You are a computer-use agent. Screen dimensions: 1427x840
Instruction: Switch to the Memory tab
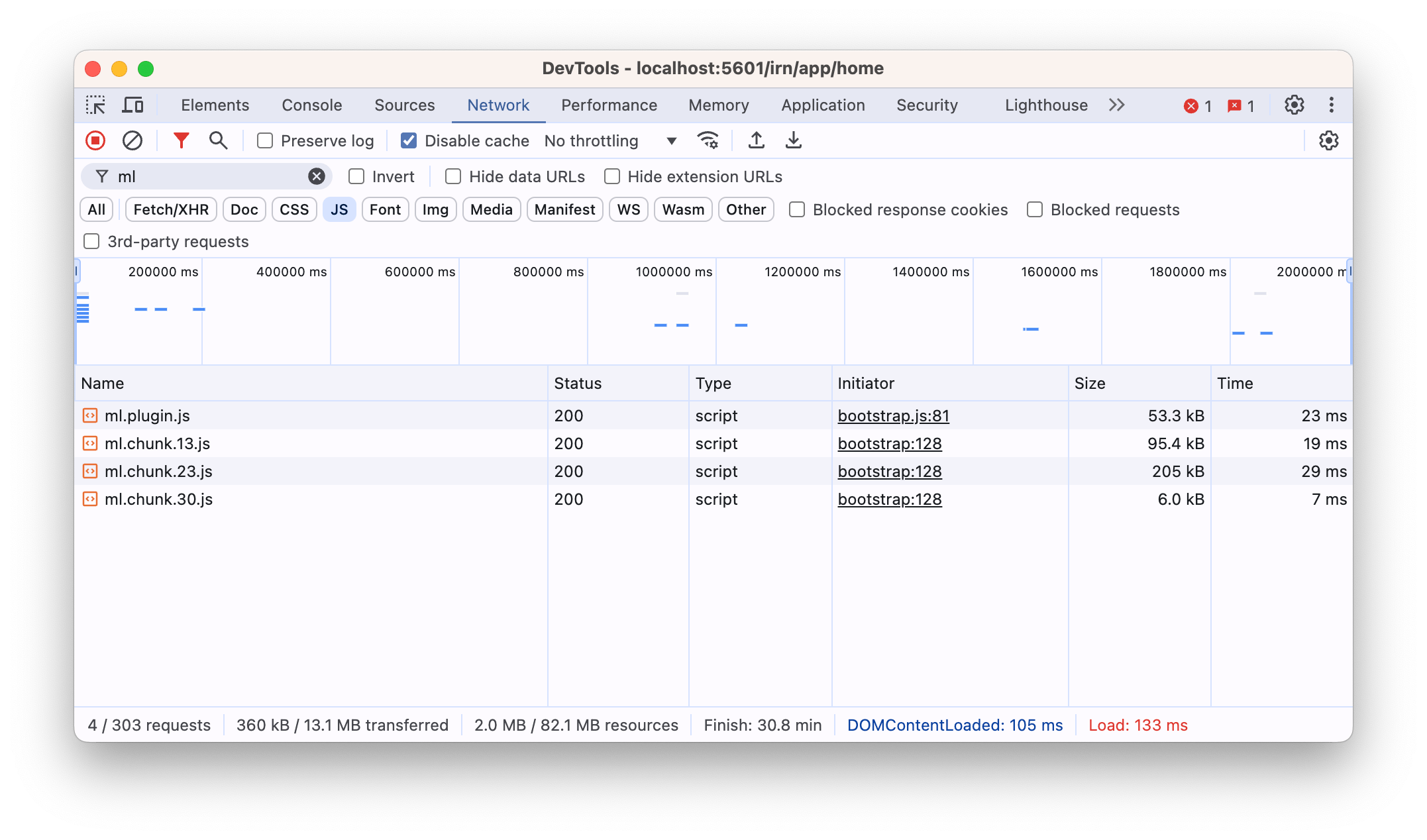pos(719,105)
